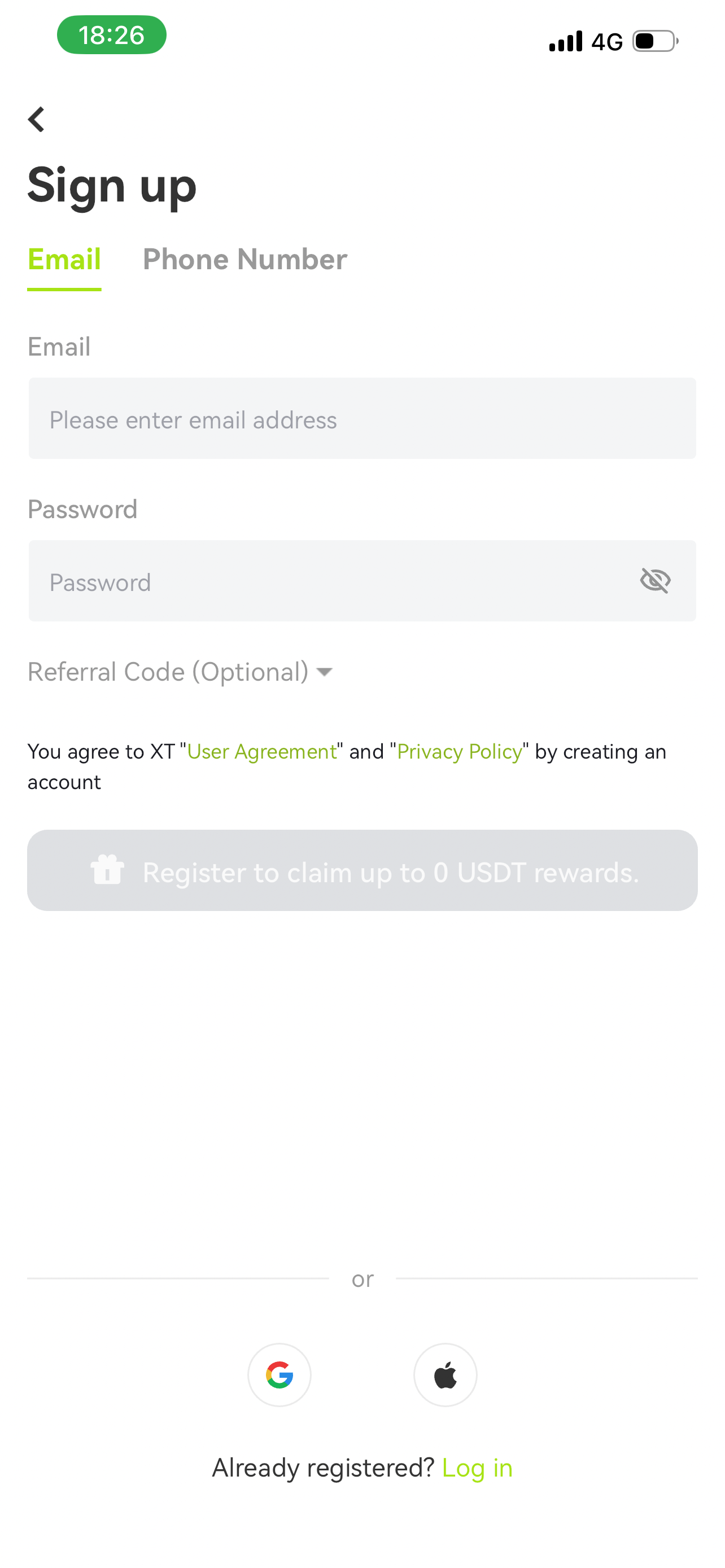Tap the 4G network indicator

point(607,41)
